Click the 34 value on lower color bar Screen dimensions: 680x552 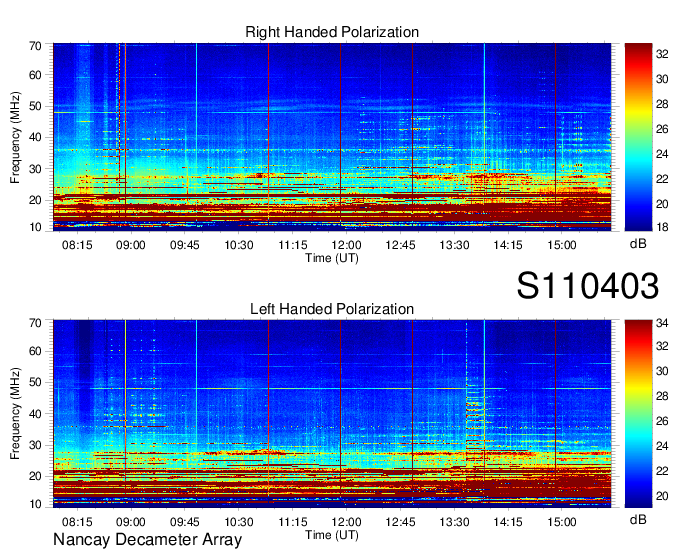662,323
